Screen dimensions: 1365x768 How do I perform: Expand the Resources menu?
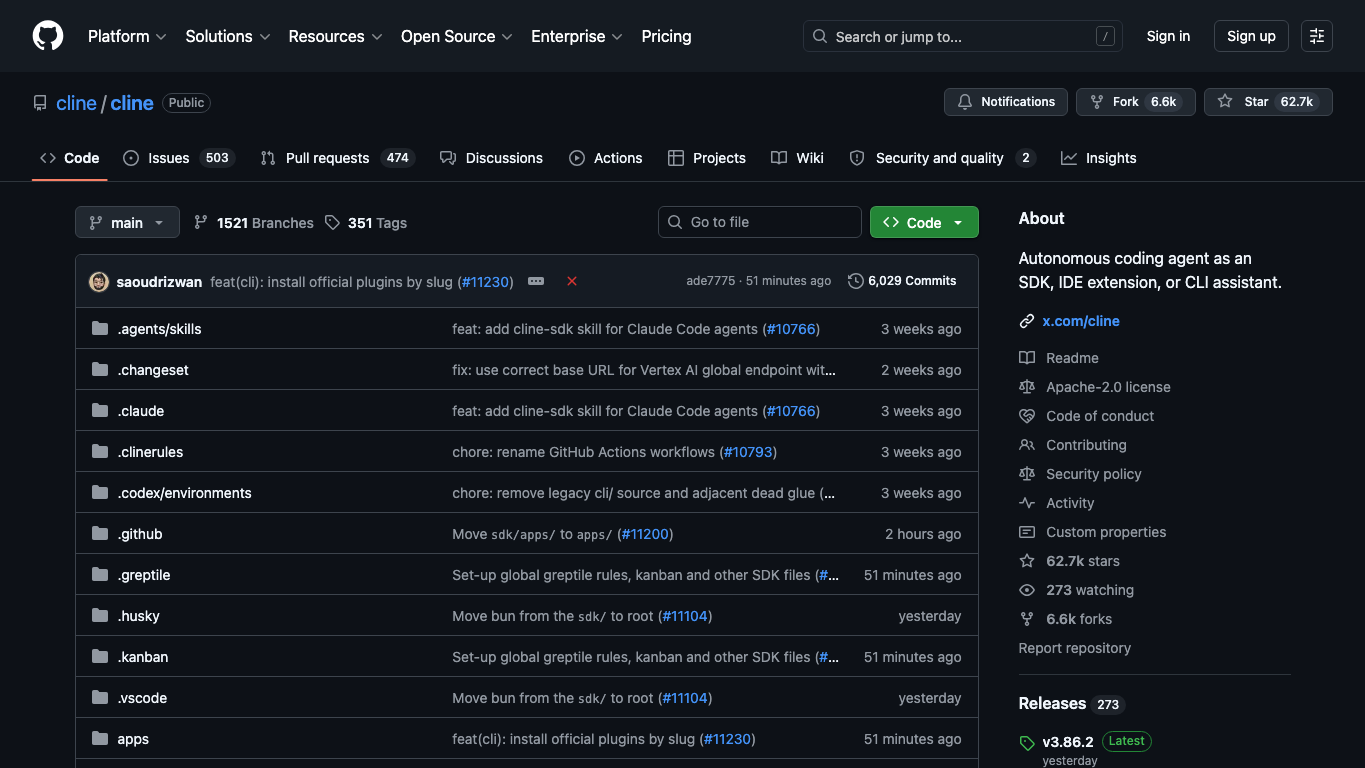[x=335, y=36]
